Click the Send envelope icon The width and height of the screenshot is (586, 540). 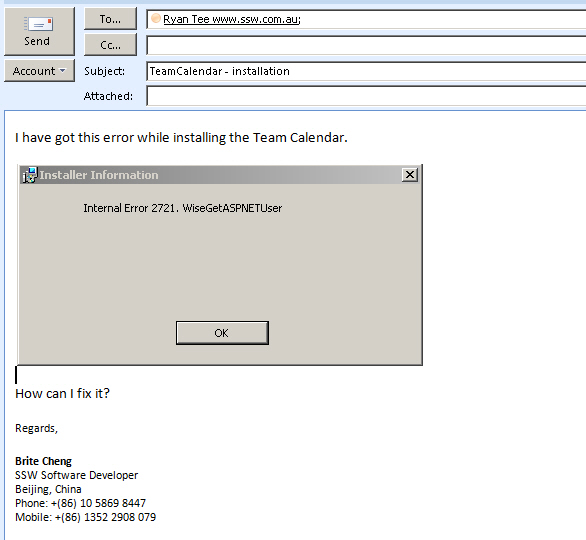(39, 25)
